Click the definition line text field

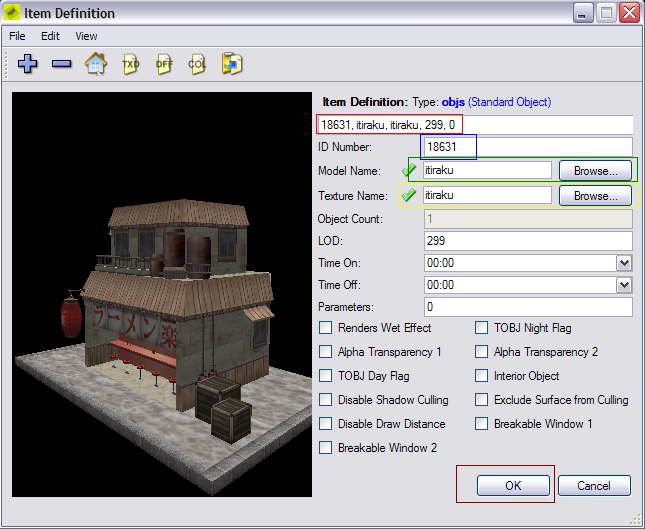point(475,125)
